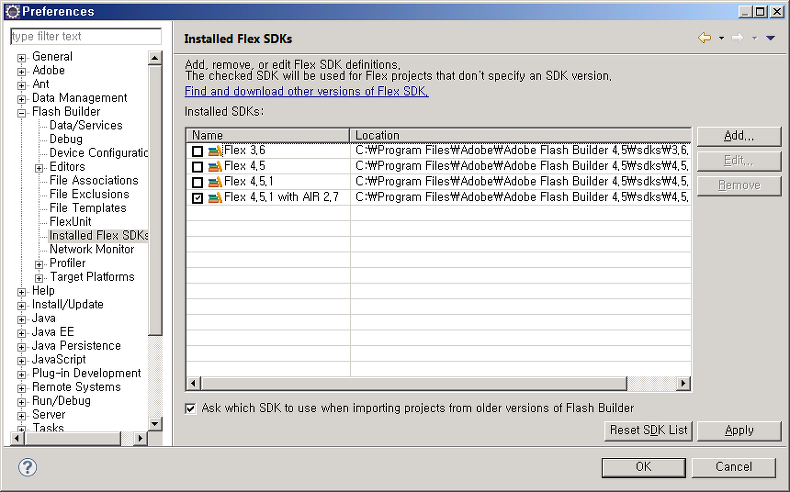Click the forward navigation arrow icon
The height and width of the screenshot is (492, 790).
tap(738, 38)
